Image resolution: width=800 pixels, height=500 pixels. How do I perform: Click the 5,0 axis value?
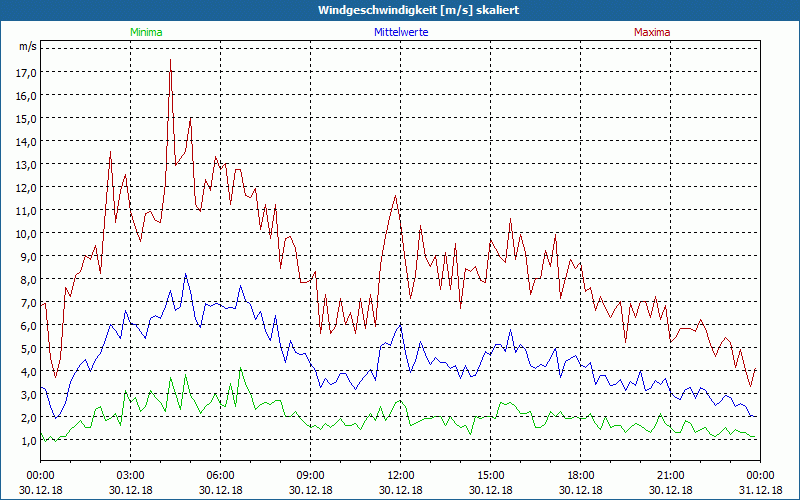(28, 348)
